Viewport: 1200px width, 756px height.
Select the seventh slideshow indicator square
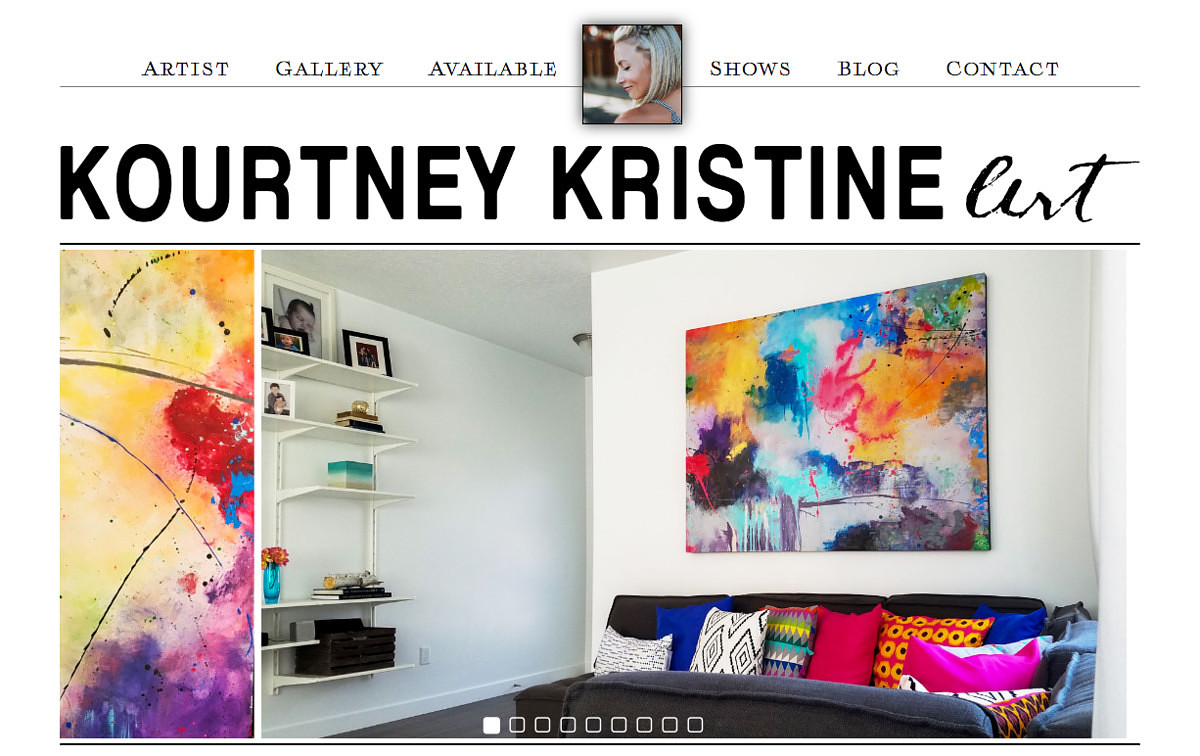[645, 725]
